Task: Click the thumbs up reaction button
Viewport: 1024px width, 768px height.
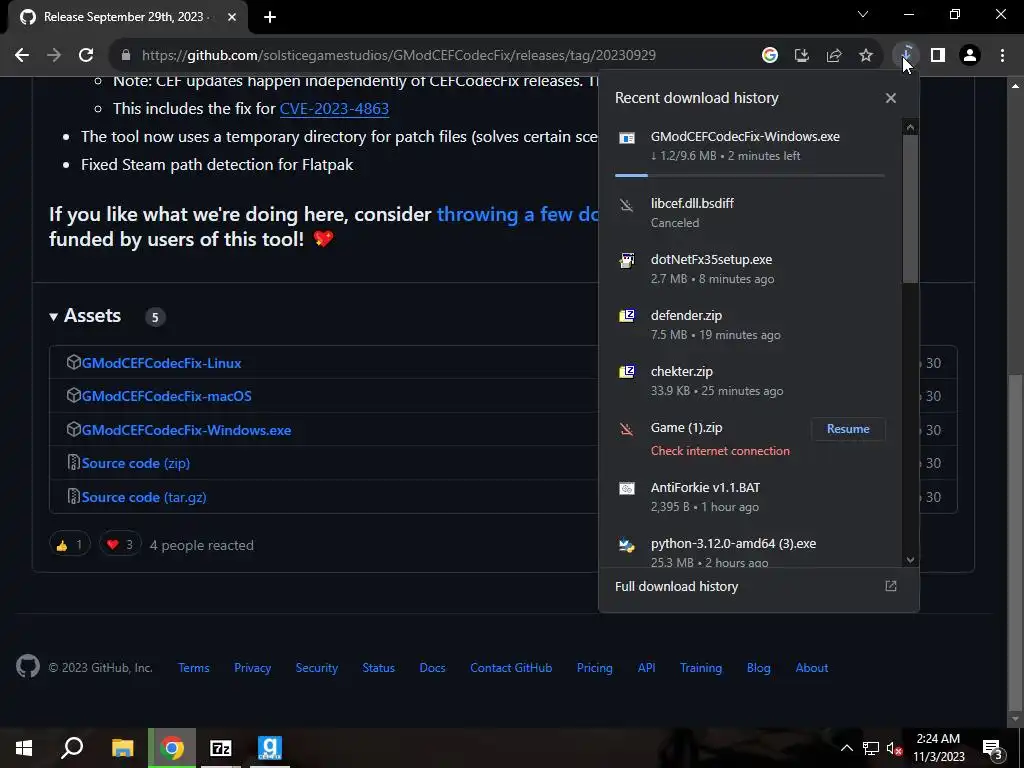Action: pyautogui.click(x=69, y=545)
